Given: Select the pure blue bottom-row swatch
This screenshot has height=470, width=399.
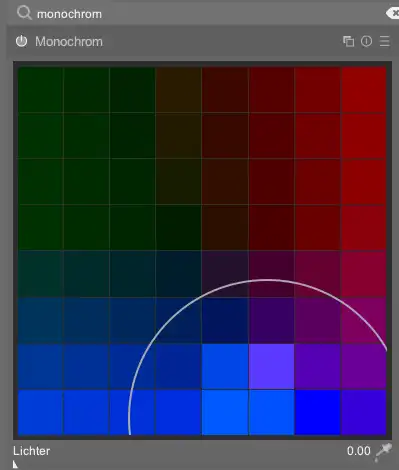Looking at the screenshot, I should (x=317, y=412).
